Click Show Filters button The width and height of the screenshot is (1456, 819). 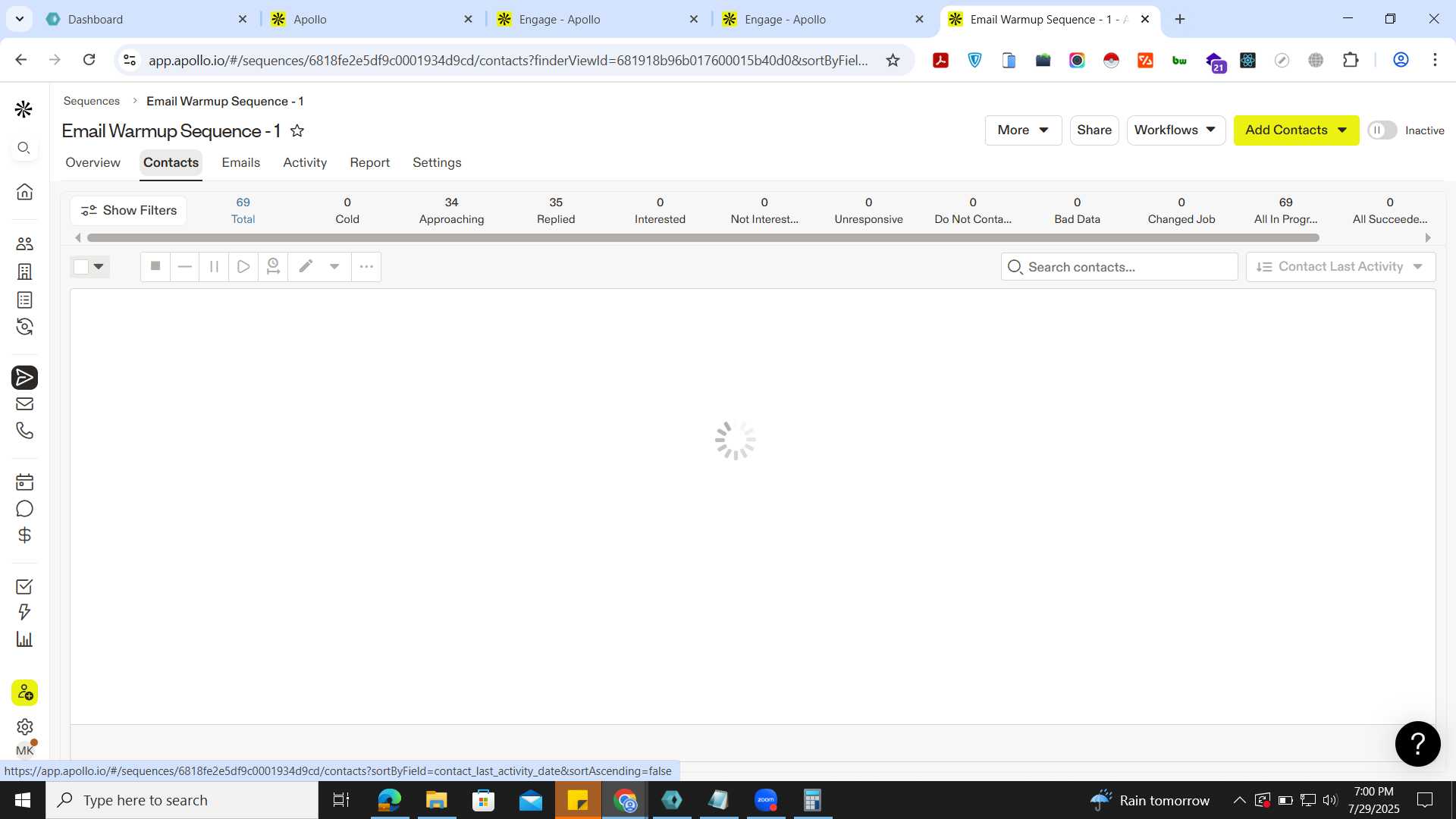128,210
